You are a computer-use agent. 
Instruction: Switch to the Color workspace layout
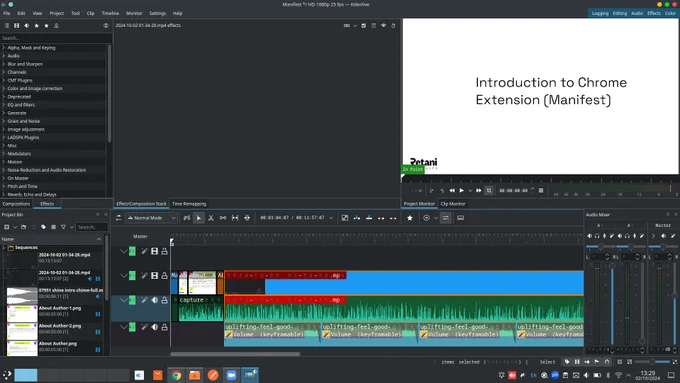670,13
